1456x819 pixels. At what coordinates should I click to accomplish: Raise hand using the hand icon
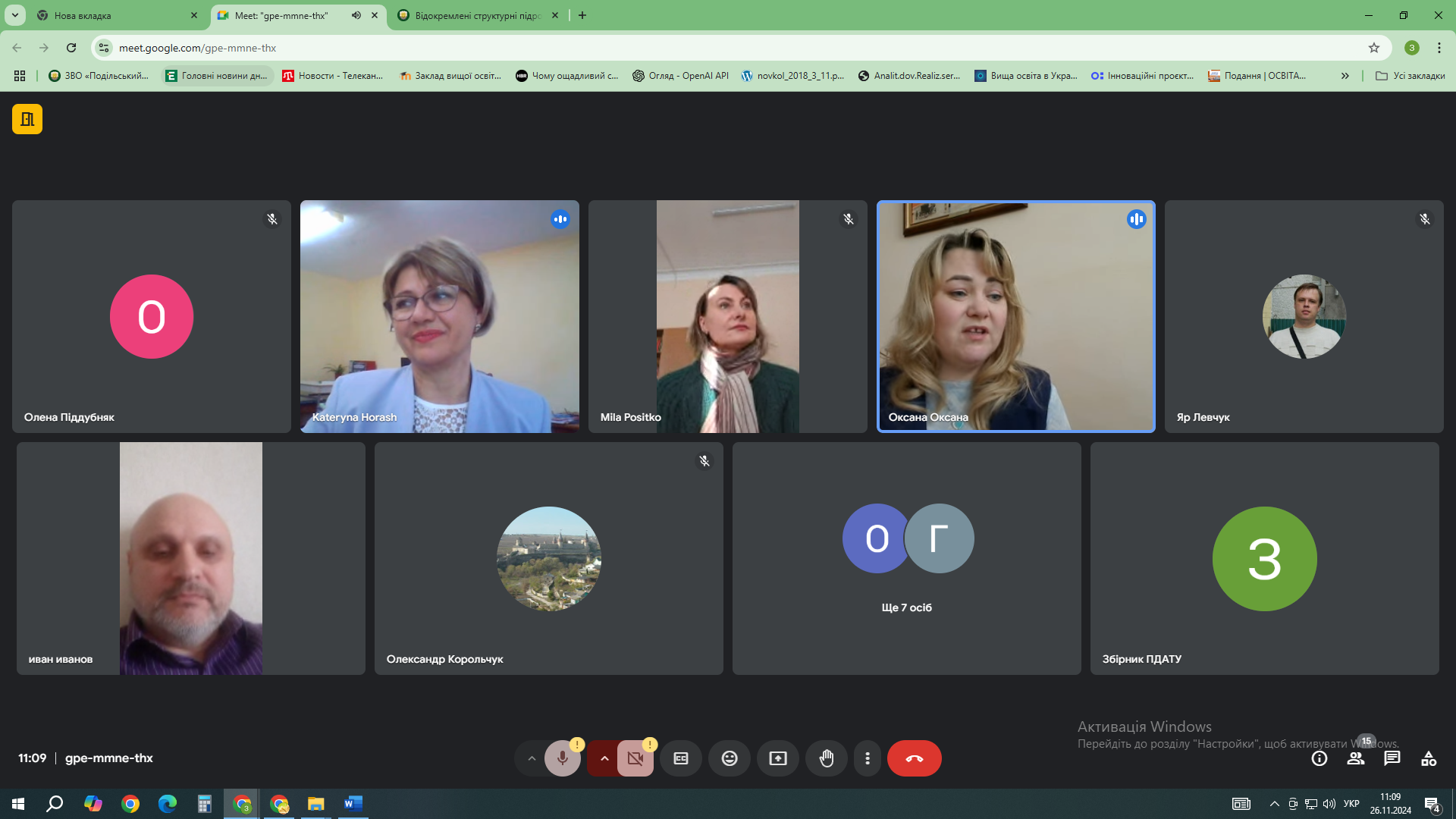pos(827,758)
